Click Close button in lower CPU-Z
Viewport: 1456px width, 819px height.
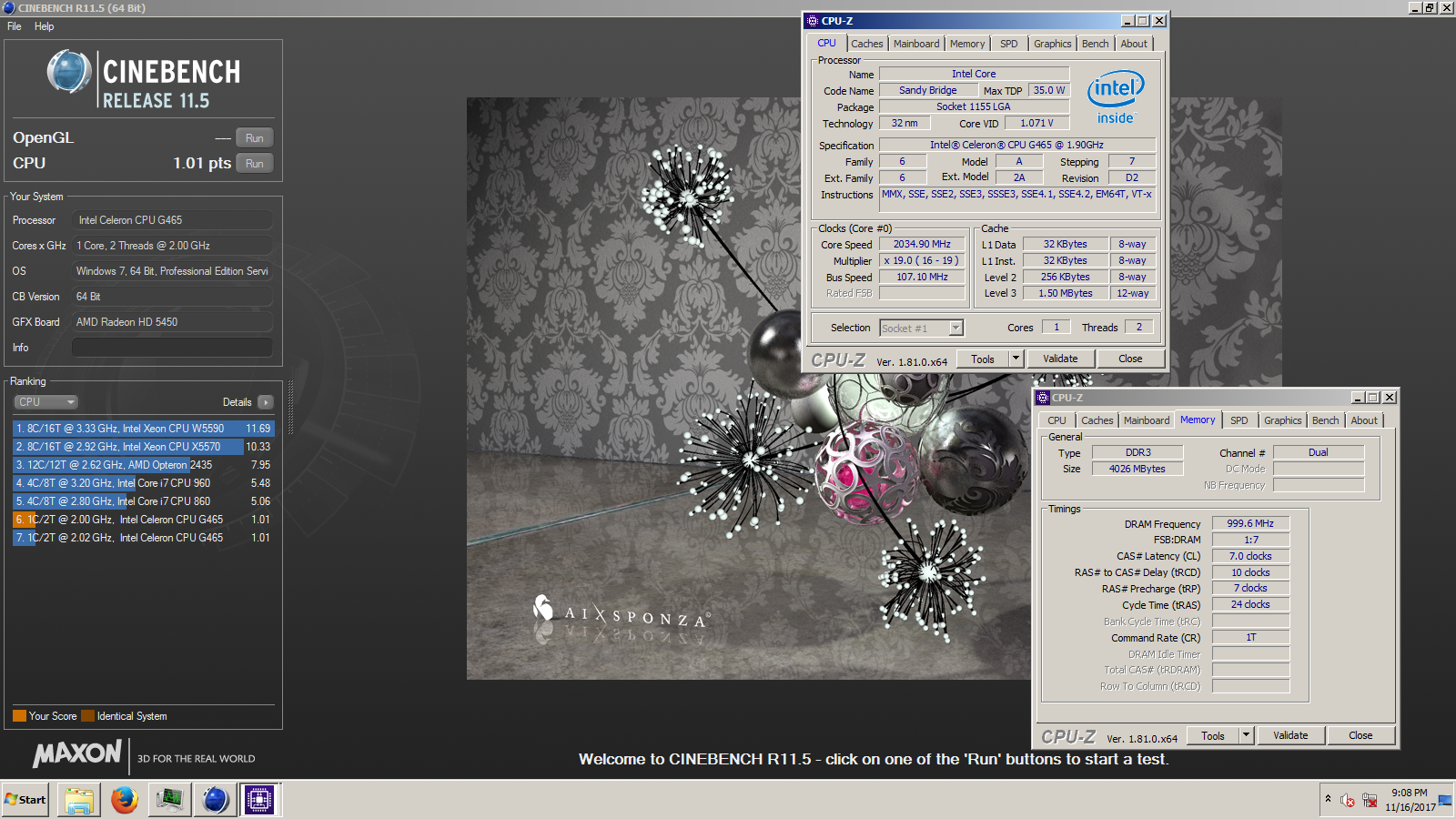pyautogui.click(x=1360, y=736)
